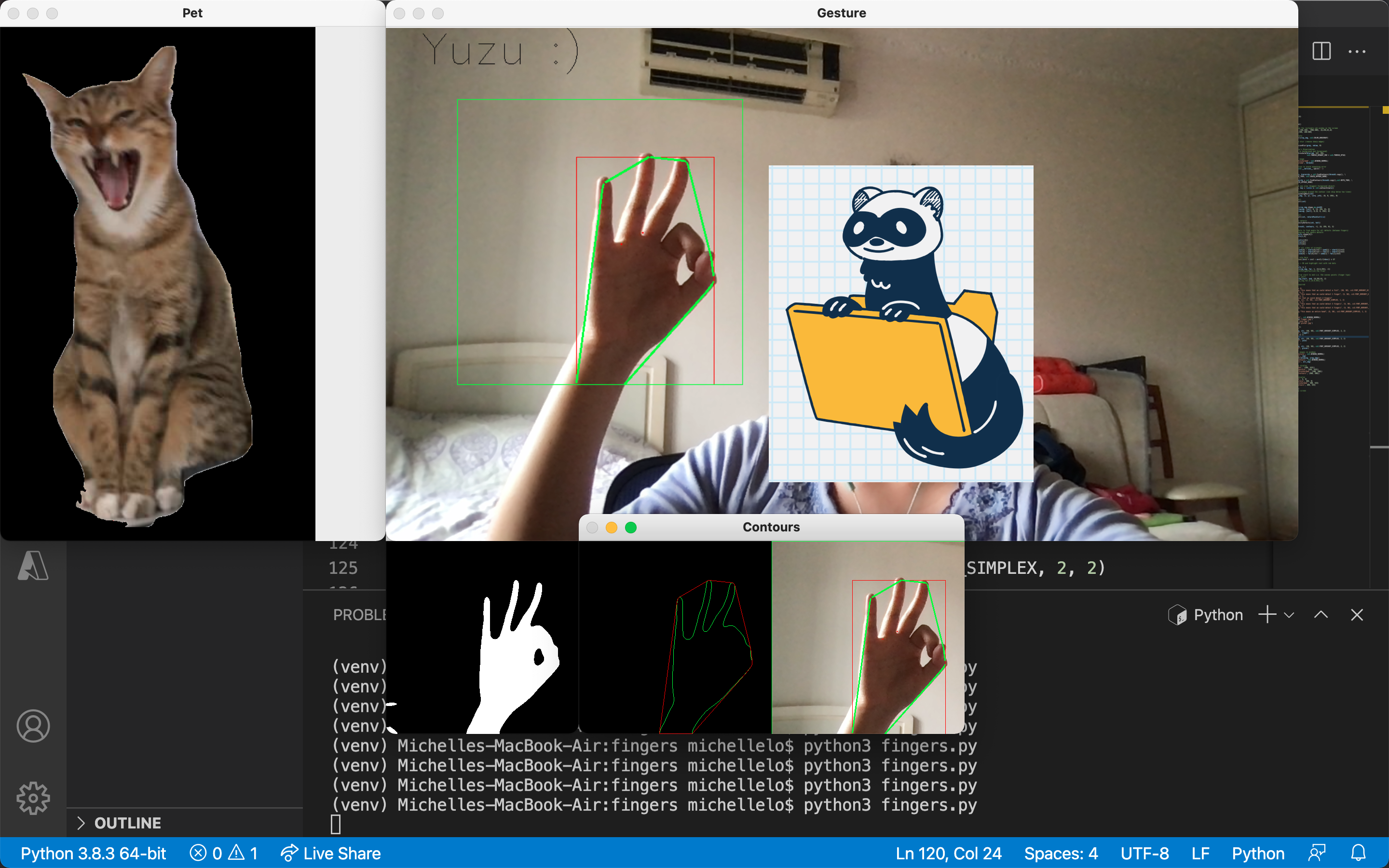This screenshot has height=868, width=1389.
Task: Open the Azure extension sidebar icon
Action: click(33, 566)
